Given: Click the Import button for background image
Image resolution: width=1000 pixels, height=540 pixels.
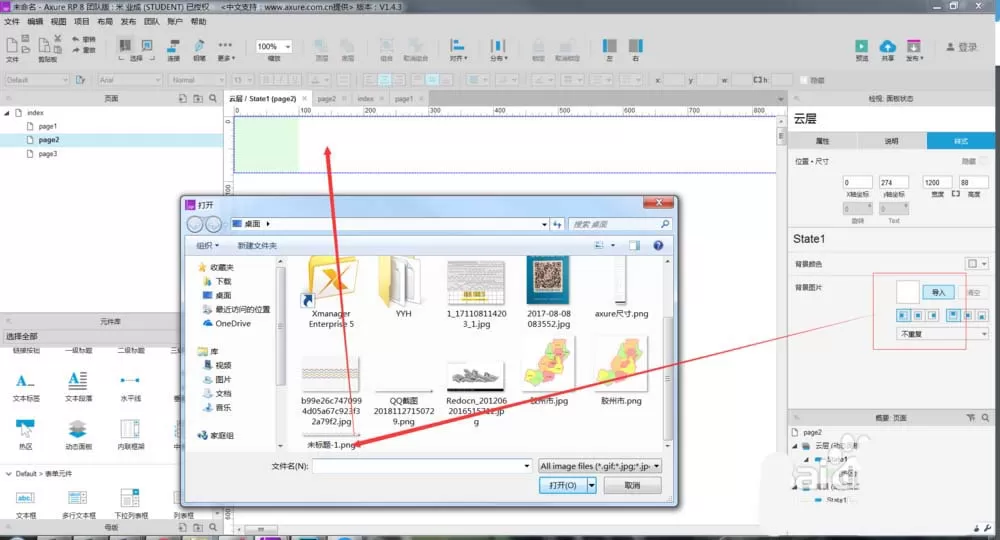Looking at the screenshot, I should pyautogui.click(x=938, y=293).
